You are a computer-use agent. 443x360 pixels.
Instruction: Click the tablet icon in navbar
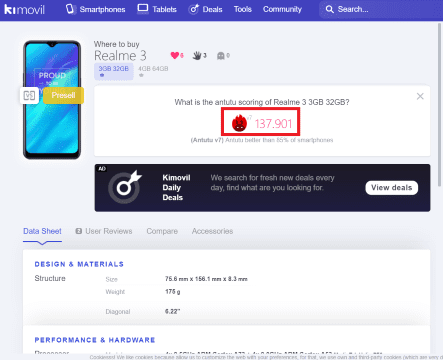click(143, 8)
